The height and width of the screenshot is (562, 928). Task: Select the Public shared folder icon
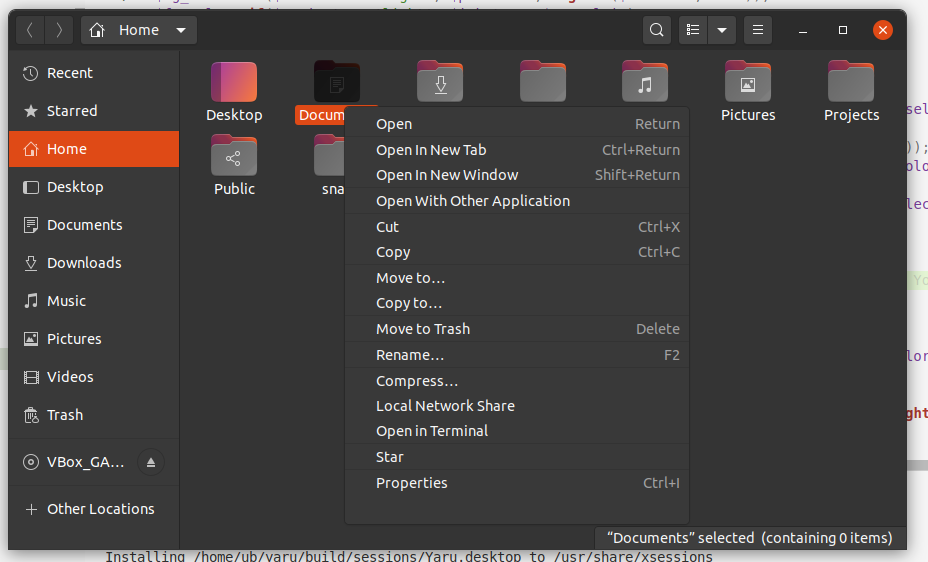234,156
